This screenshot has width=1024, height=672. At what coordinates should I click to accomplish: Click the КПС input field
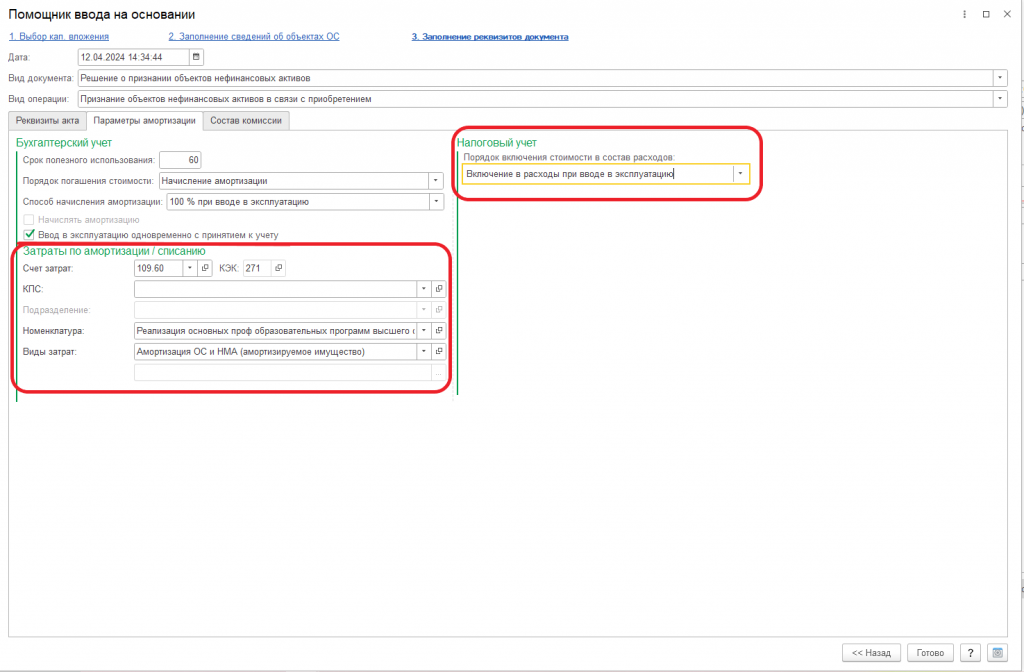pyautogui.click(x=276, y=289)
